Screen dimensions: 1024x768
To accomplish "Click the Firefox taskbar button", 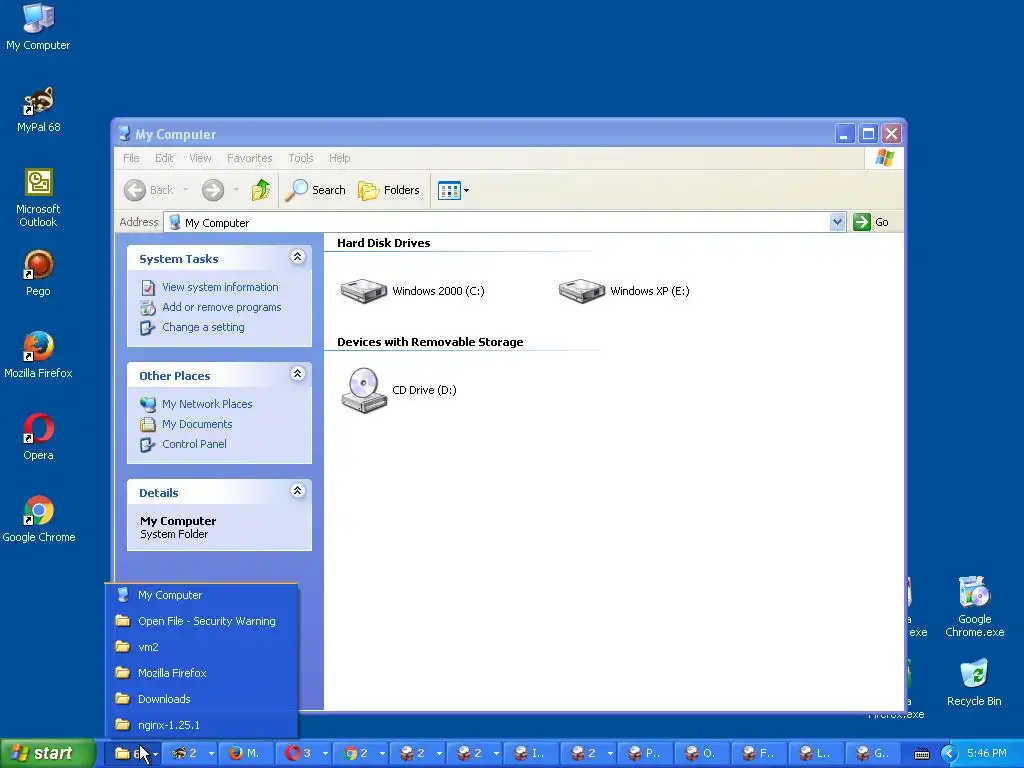I will point(246,754).
